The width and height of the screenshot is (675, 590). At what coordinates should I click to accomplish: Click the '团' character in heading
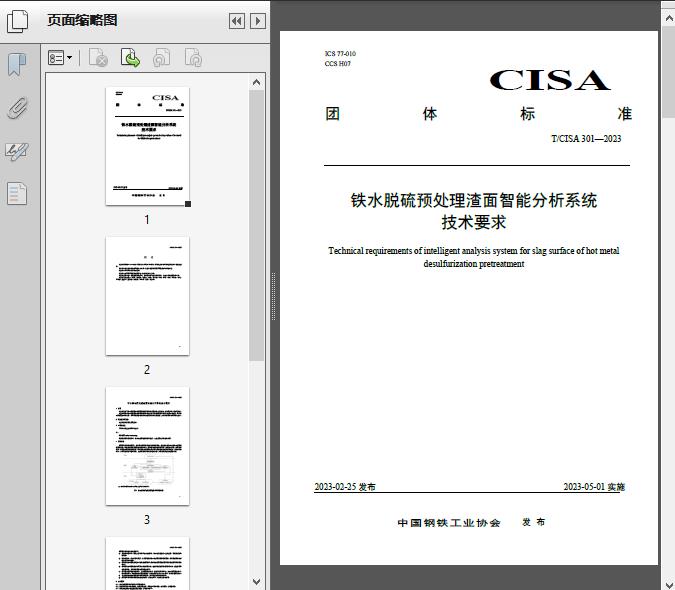[x=333, y=114]
